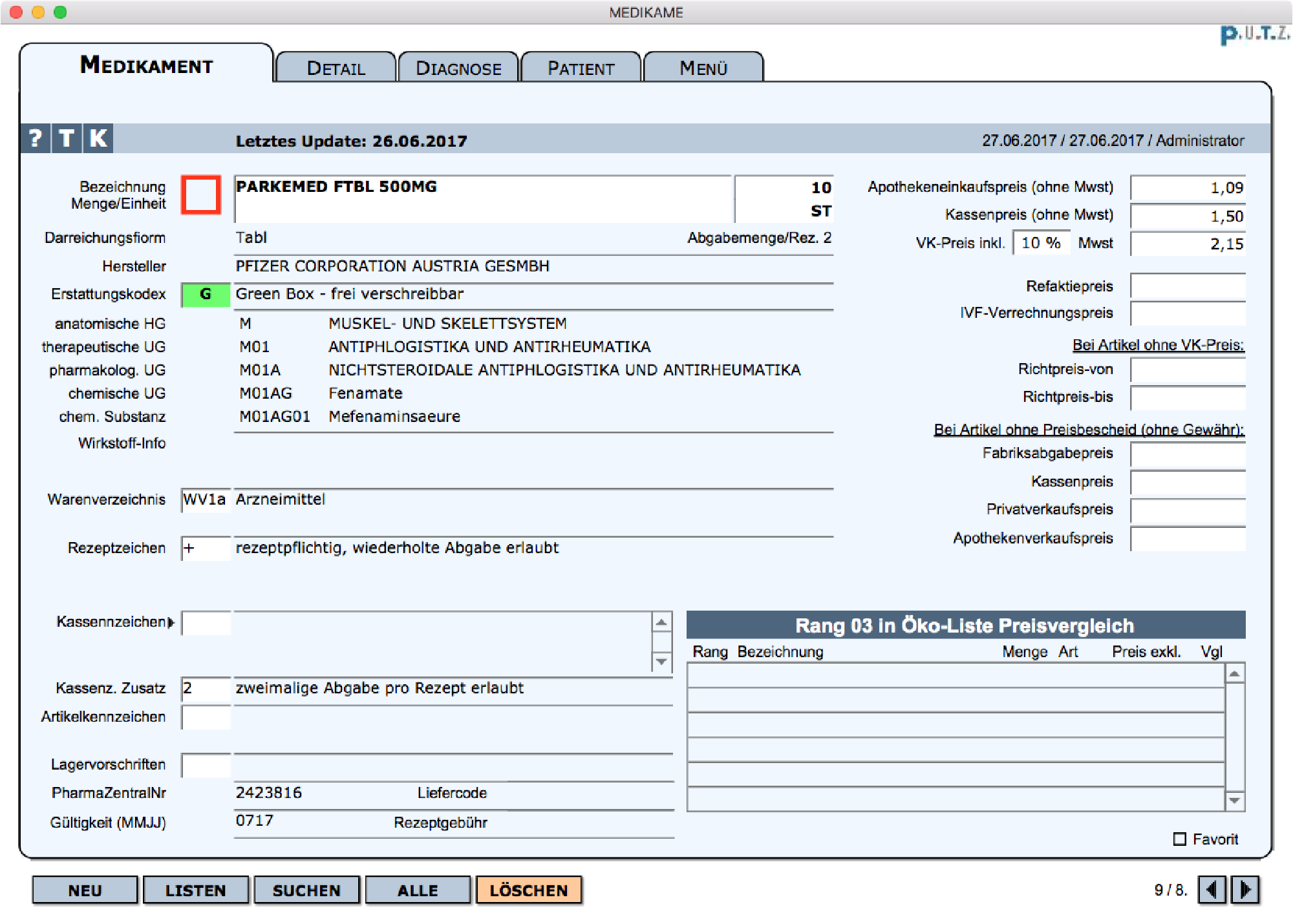
Task: Click the Gültigkeit value 0717
Action: [255, 821]
